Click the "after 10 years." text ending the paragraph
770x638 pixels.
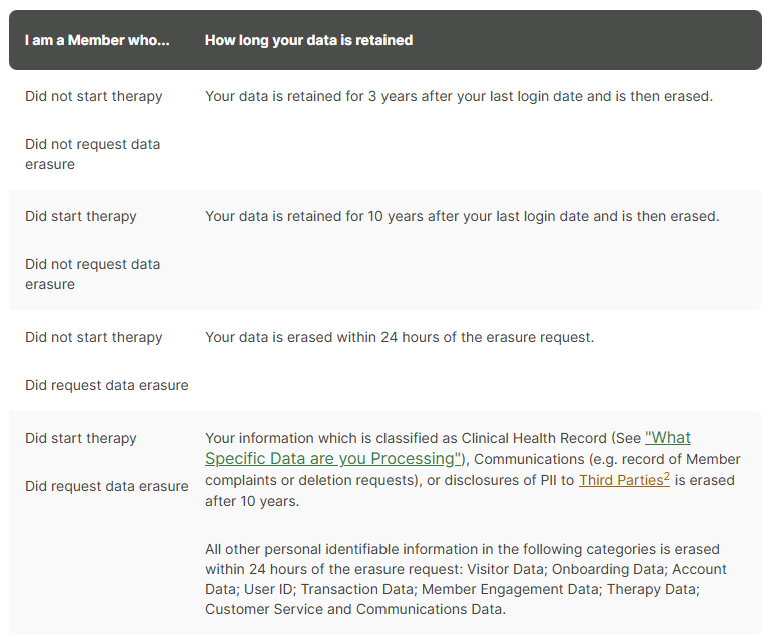252,501
